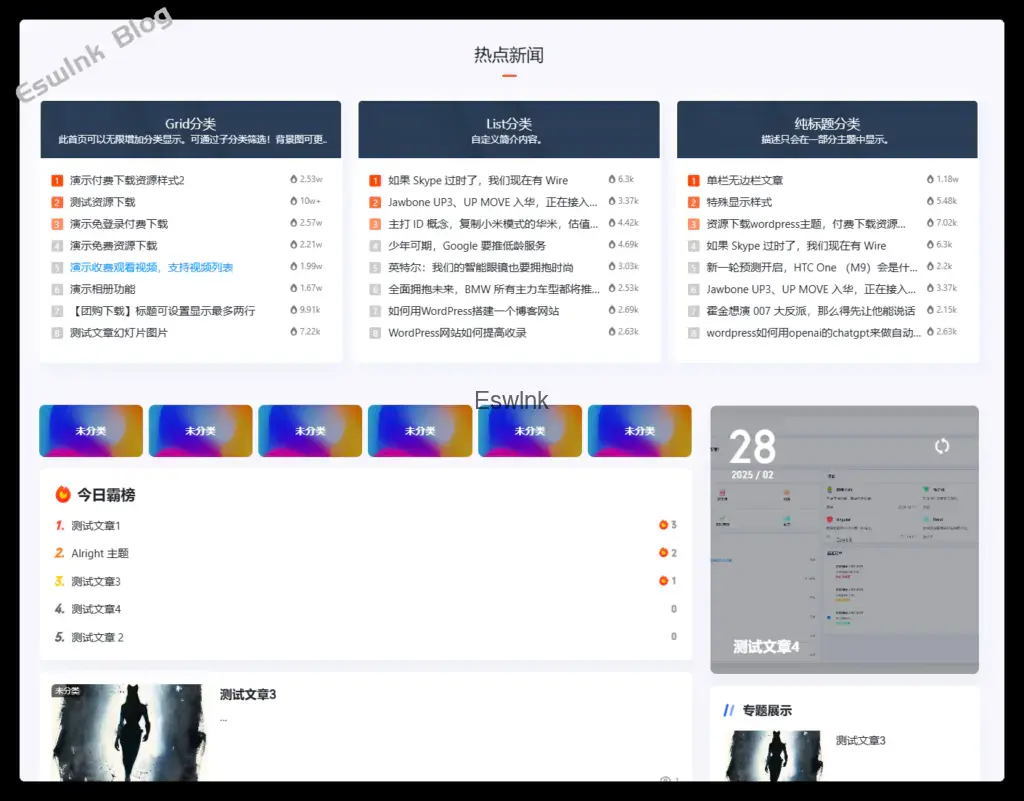Click the rank 3 badge beside 主打 ID 概念

(375, 224)
